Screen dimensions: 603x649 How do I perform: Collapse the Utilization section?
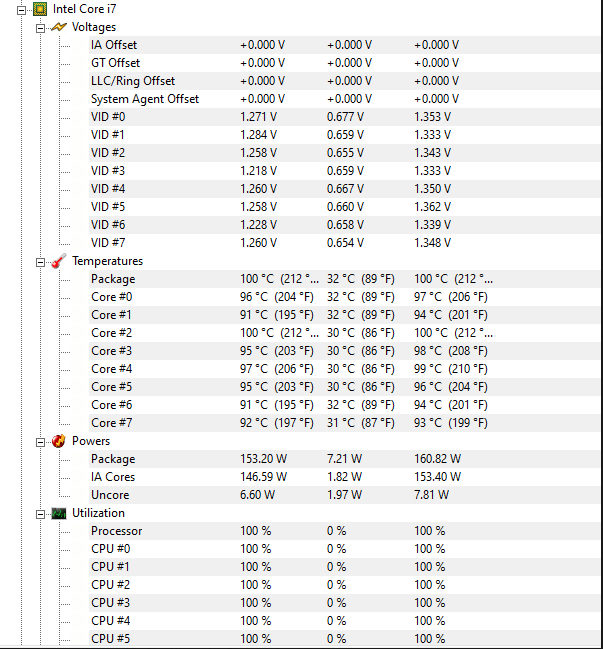tap(41, 514)
